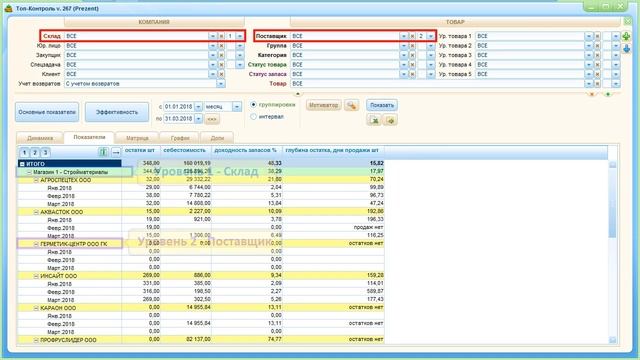
Task: Click the green icon at top-right of ТОВАР panel
Action: coord(628,22)
